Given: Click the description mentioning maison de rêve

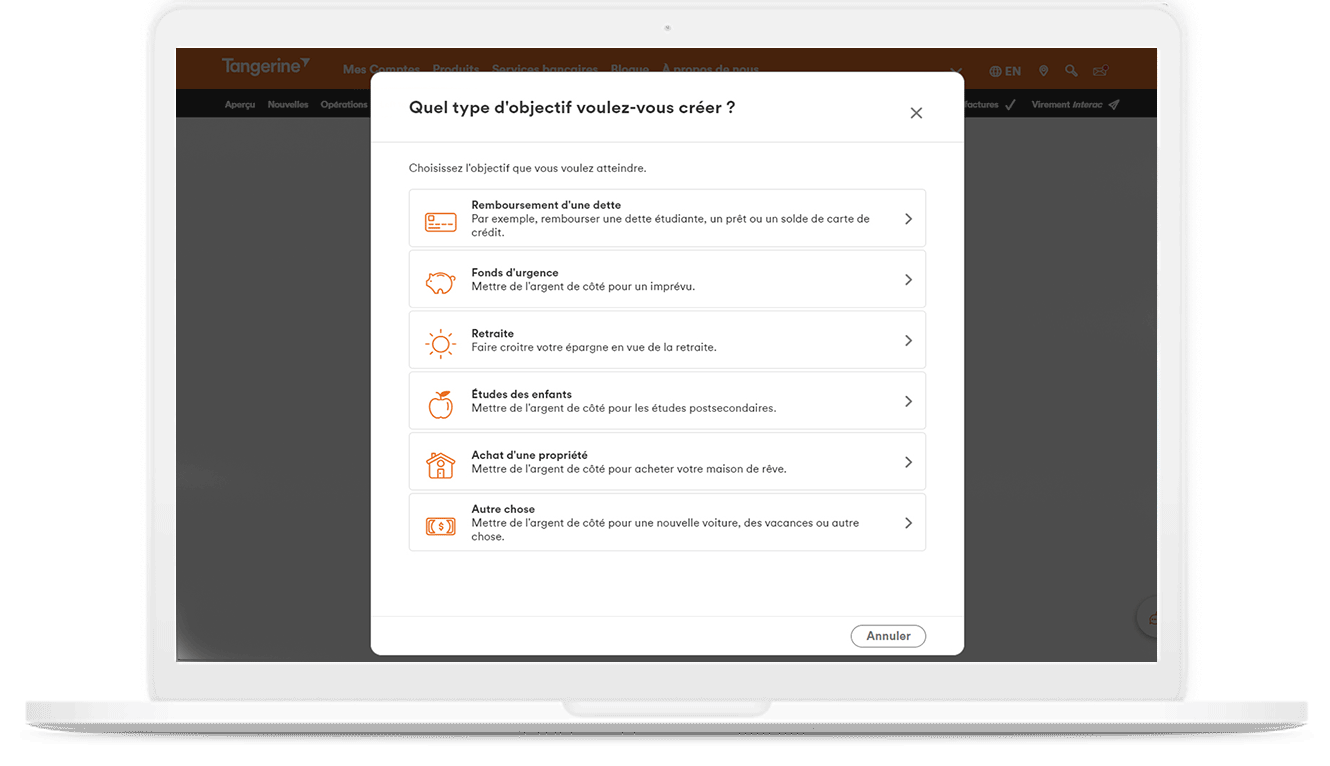Looking at the screenshot, I should coord(629,469).
